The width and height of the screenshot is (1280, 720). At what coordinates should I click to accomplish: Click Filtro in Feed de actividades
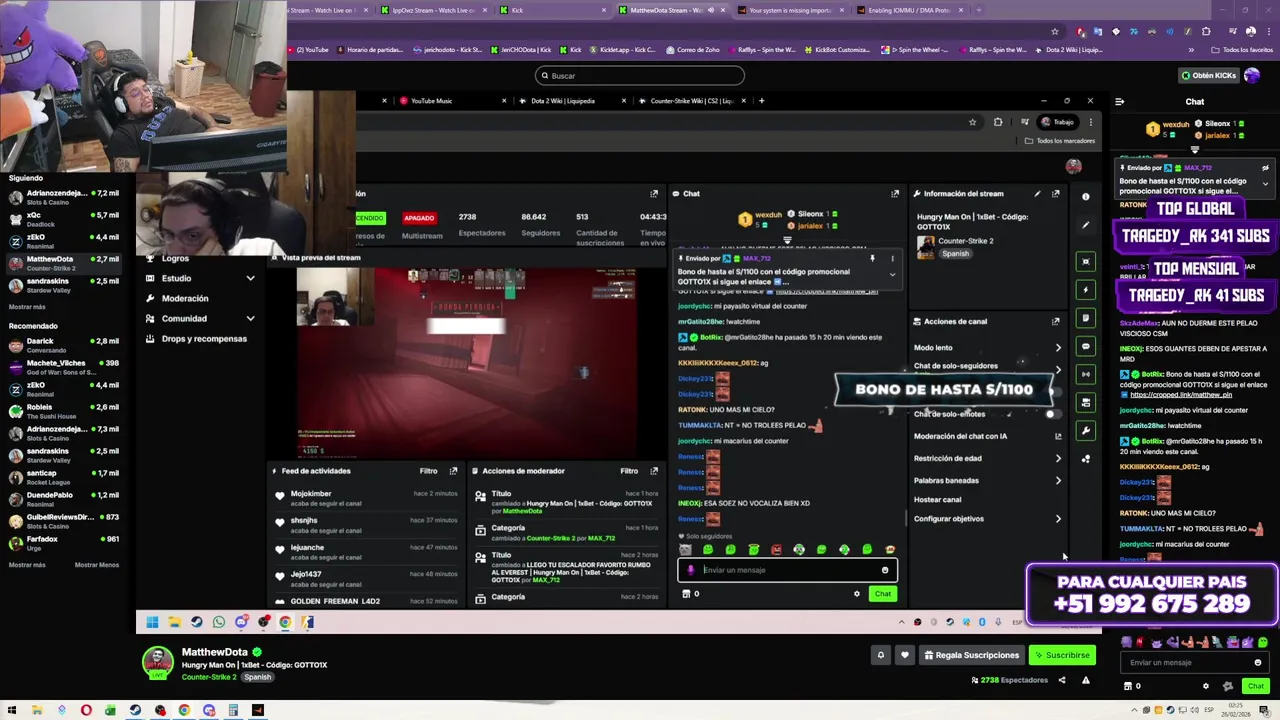pos(428,470)
